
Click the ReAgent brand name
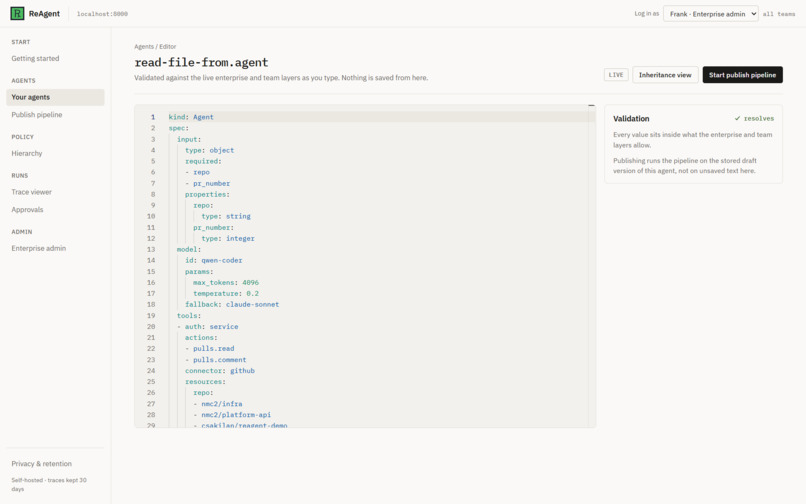click(44, 14)
